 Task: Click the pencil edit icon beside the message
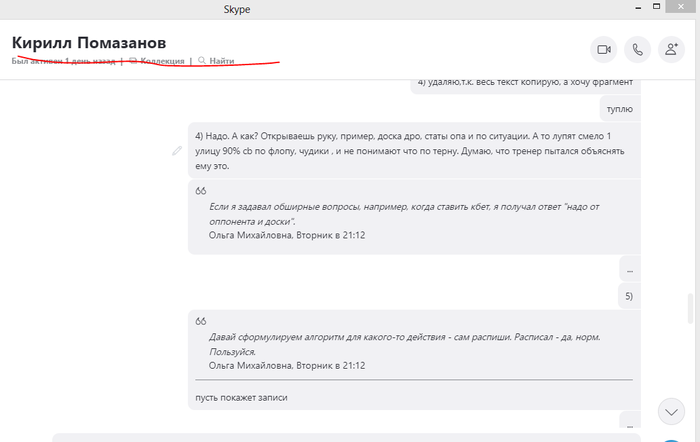(177, 150)
